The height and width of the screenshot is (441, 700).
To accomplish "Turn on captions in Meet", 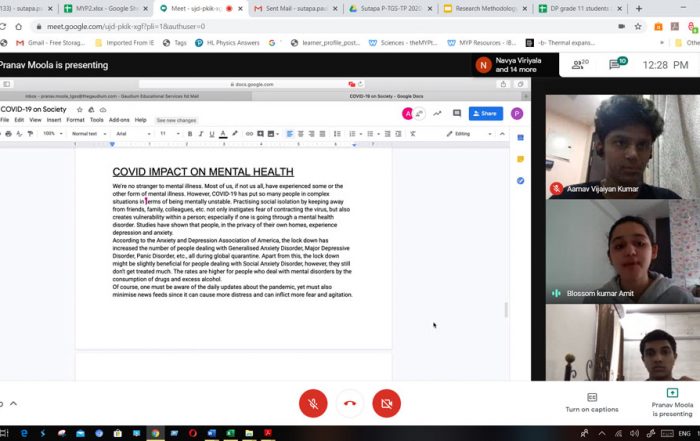I will [x=592, y=403].
